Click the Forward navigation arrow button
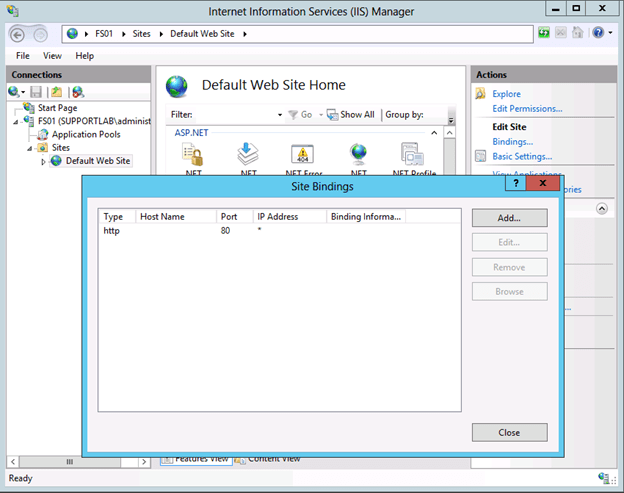 pyautogui.click(x=40, y=35)
